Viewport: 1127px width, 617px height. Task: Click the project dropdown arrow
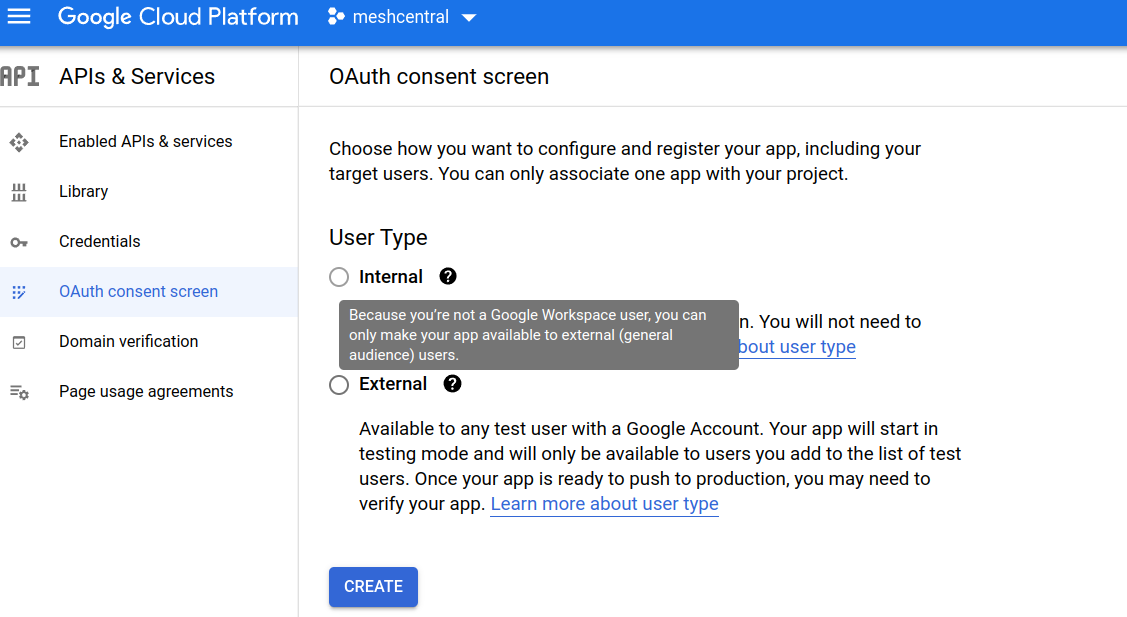click(x=469, y=18)
